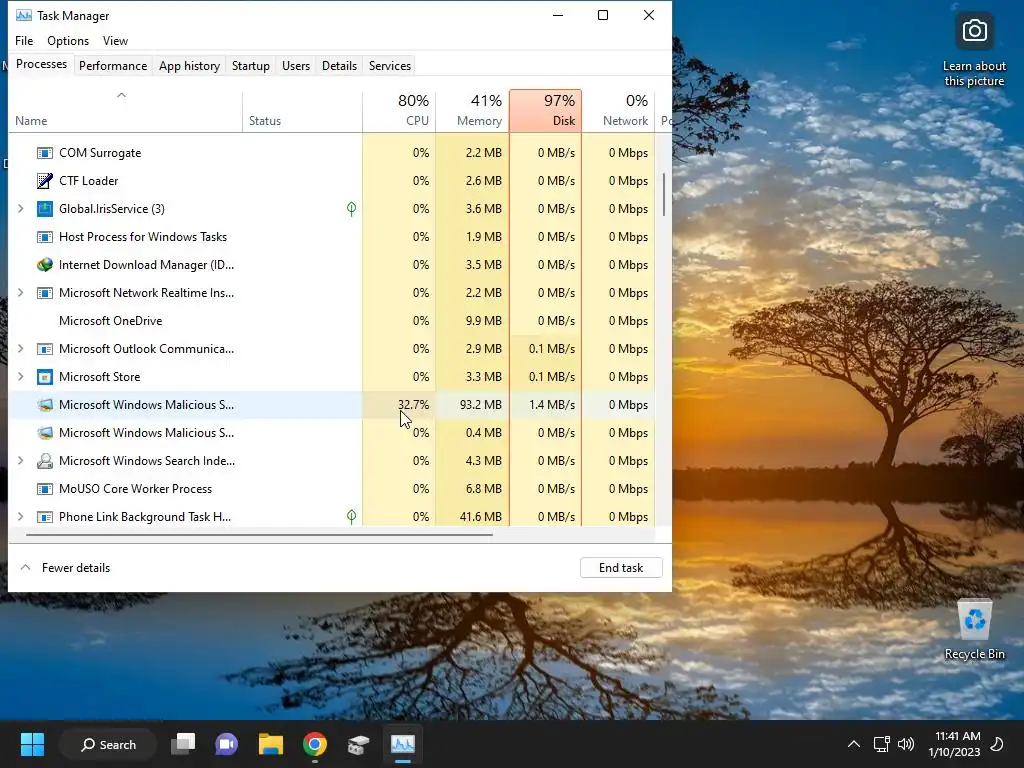Click the horizontal scrollbar in process list
Viewport: 1024px width, 768px height.
tap(260, 534)
